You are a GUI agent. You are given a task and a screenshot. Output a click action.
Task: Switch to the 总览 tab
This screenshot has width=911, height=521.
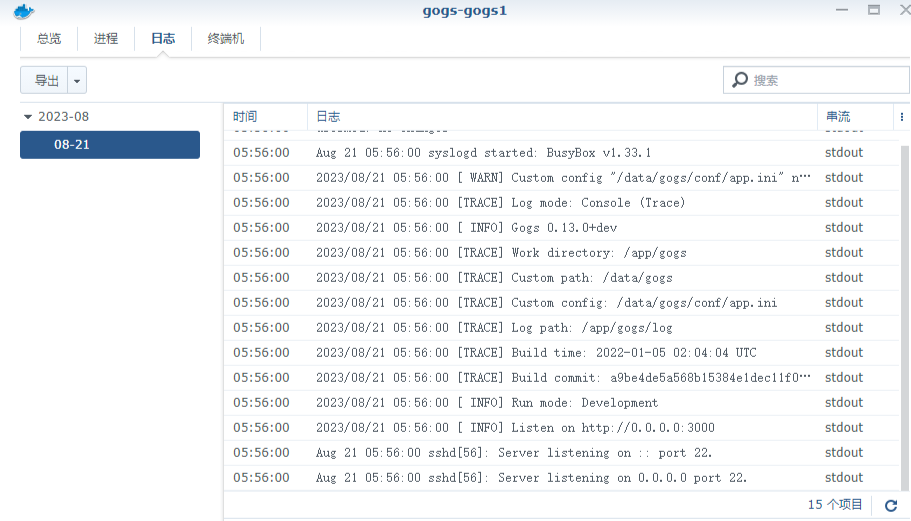[49, 39]
